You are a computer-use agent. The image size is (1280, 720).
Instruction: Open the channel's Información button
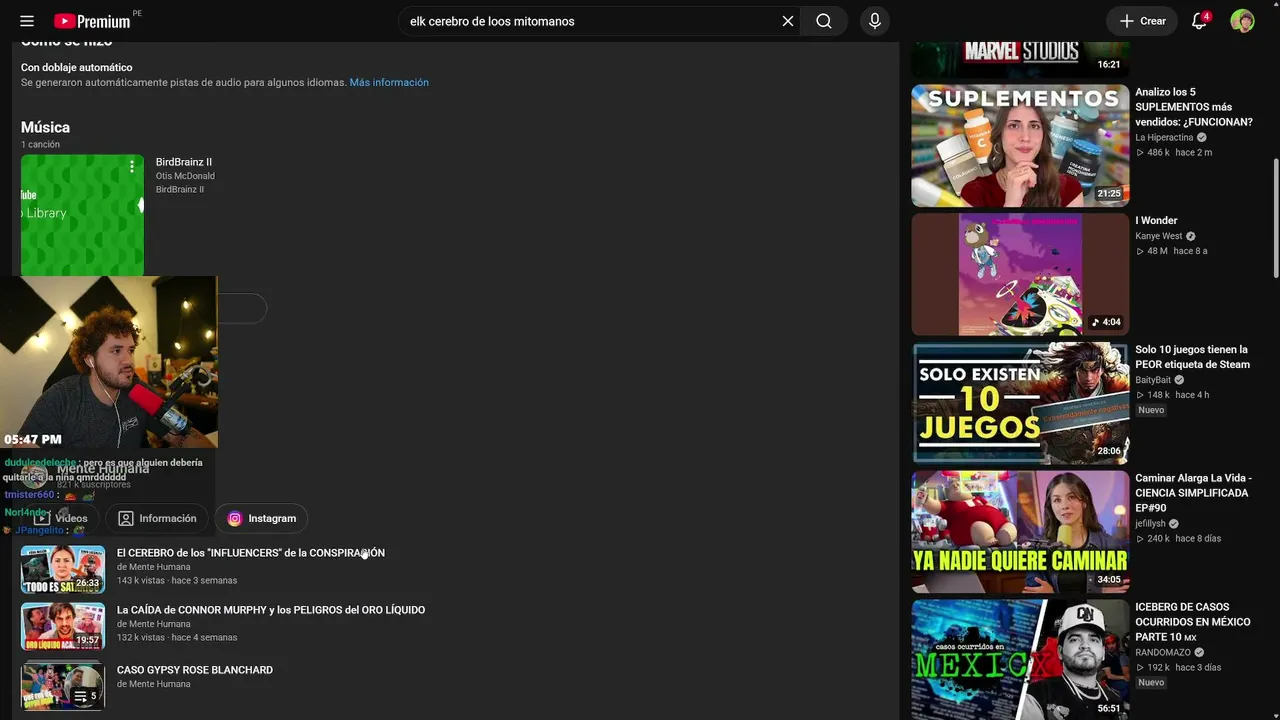[x=157, y=518]
